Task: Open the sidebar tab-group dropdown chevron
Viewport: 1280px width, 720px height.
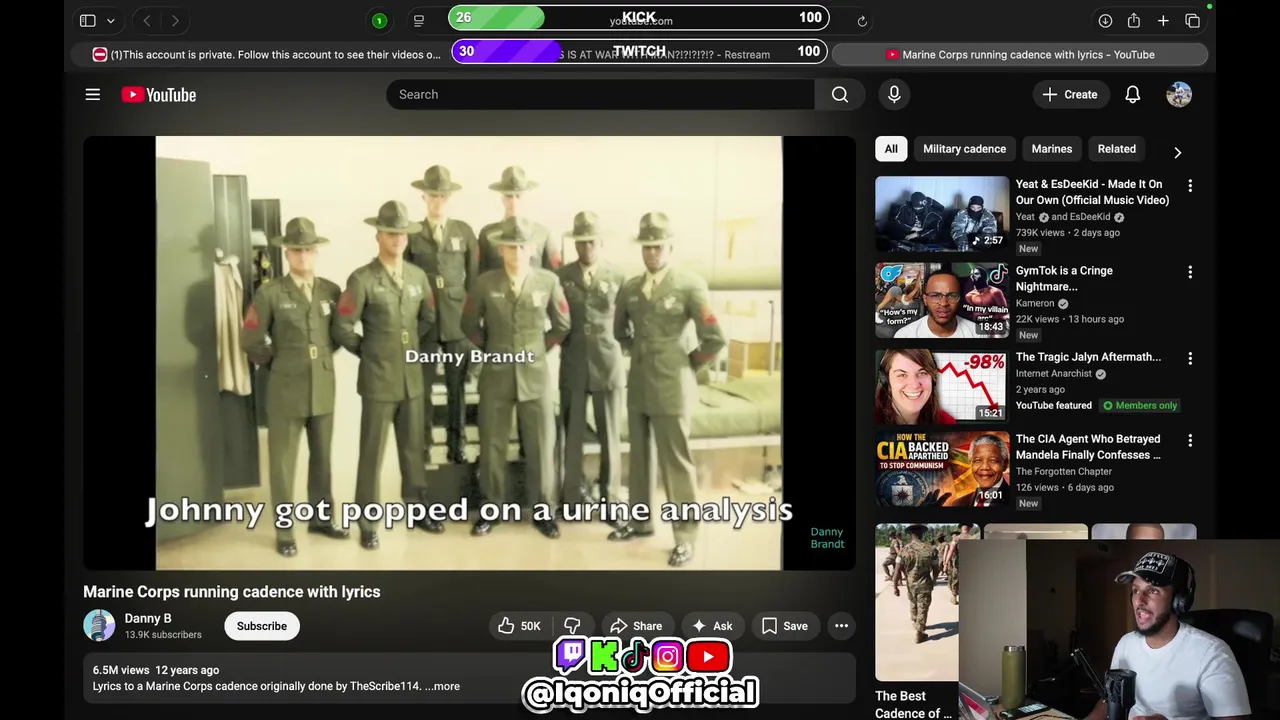Action: point(110,20)
